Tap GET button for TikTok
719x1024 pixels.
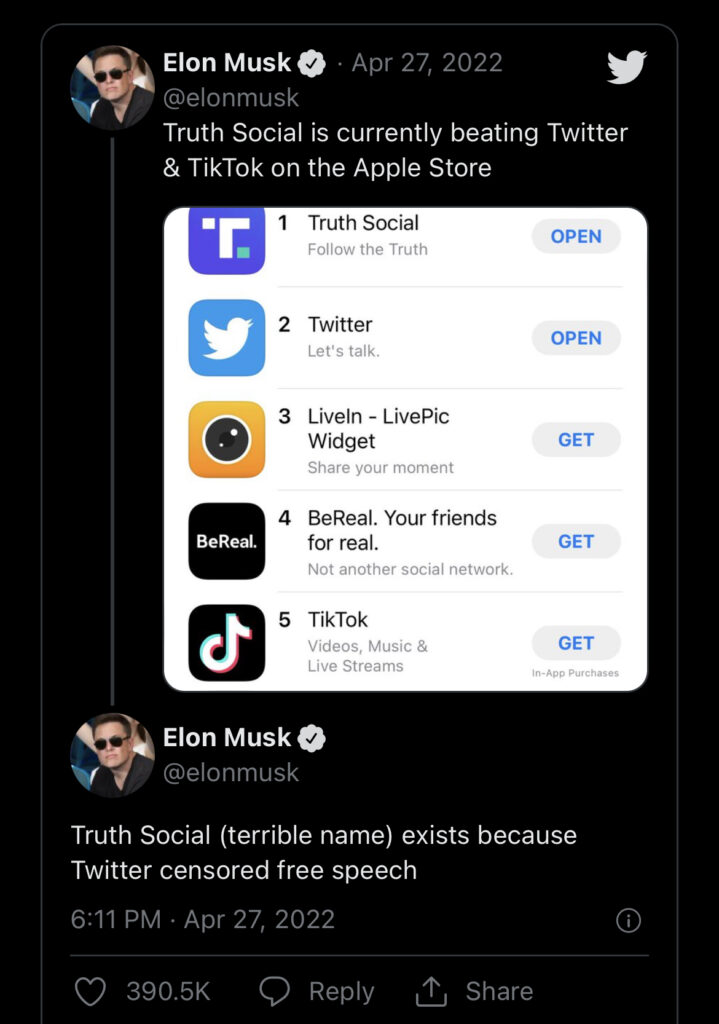tap(576, 643)
